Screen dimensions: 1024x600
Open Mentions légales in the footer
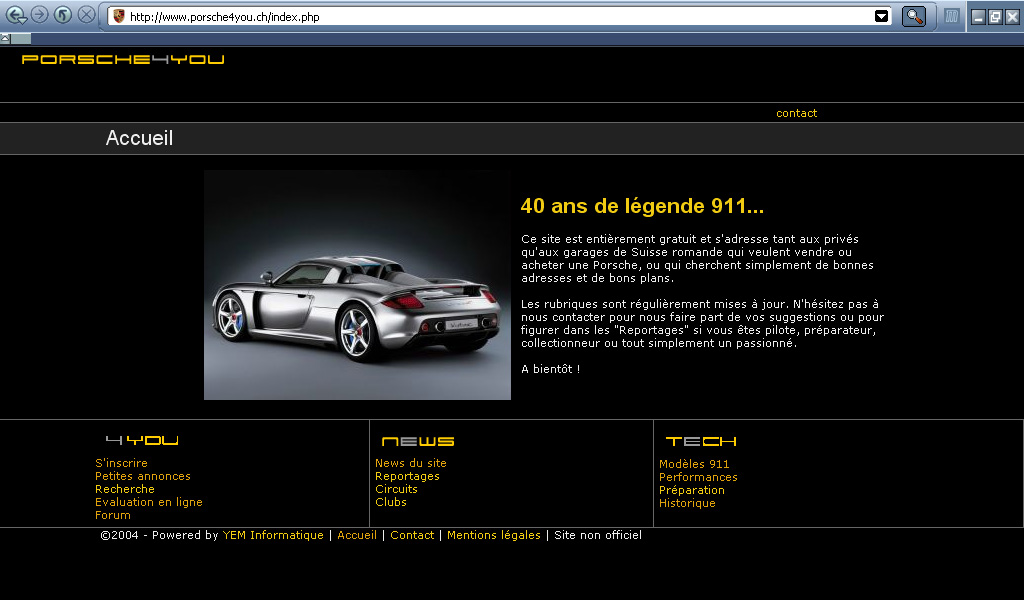(494, 535)
